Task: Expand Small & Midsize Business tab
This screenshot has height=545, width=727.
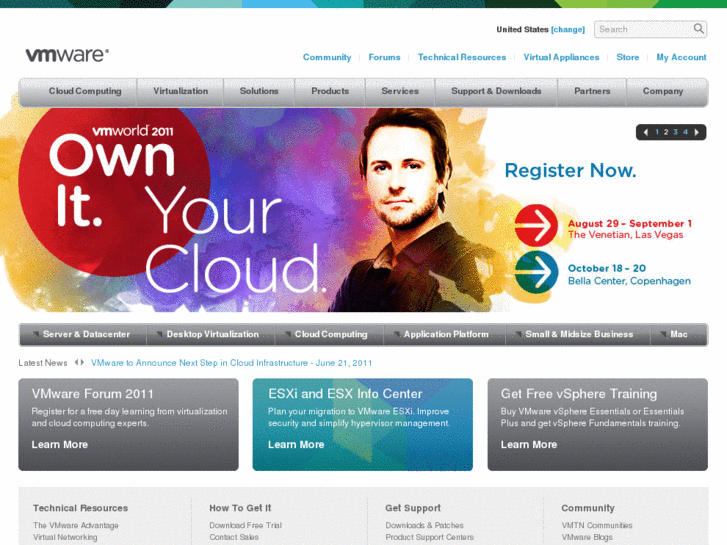Action: tap(578, 334)
